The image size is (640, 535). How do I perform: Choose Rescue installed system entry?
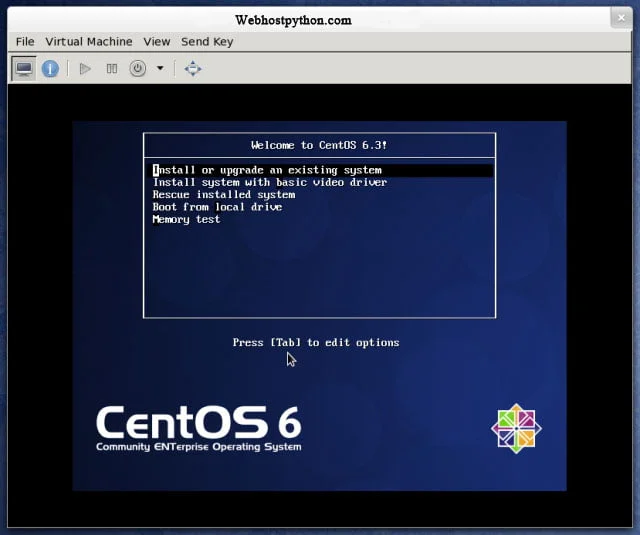coord(224,195)
